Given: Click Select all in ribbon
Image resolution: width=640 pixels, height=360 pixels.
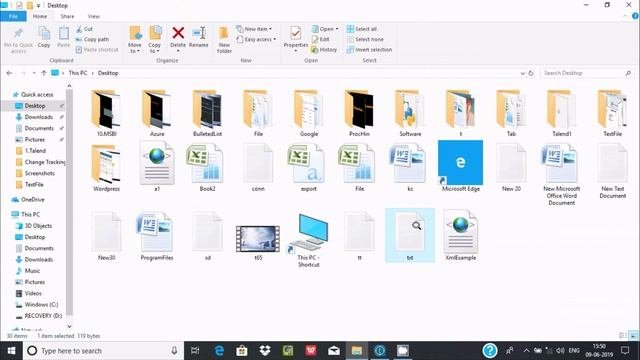Looking at the screenshot, I should point(362,29).
